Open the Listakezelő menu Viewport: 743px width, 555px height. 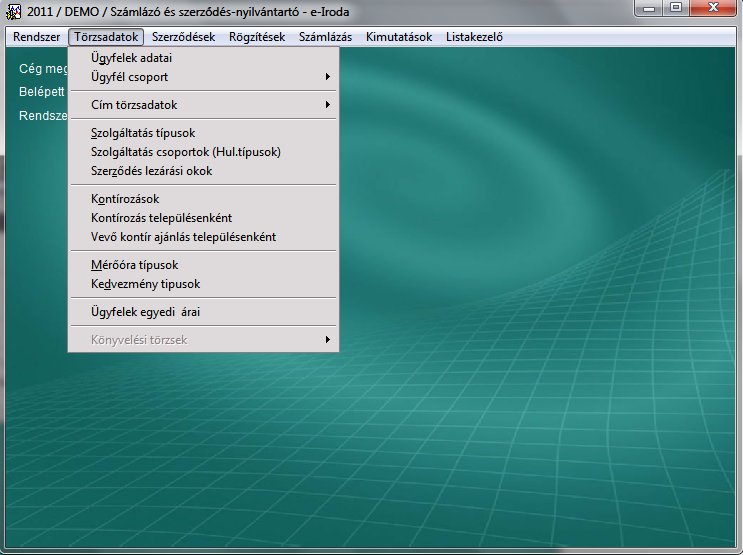(474, 37)
